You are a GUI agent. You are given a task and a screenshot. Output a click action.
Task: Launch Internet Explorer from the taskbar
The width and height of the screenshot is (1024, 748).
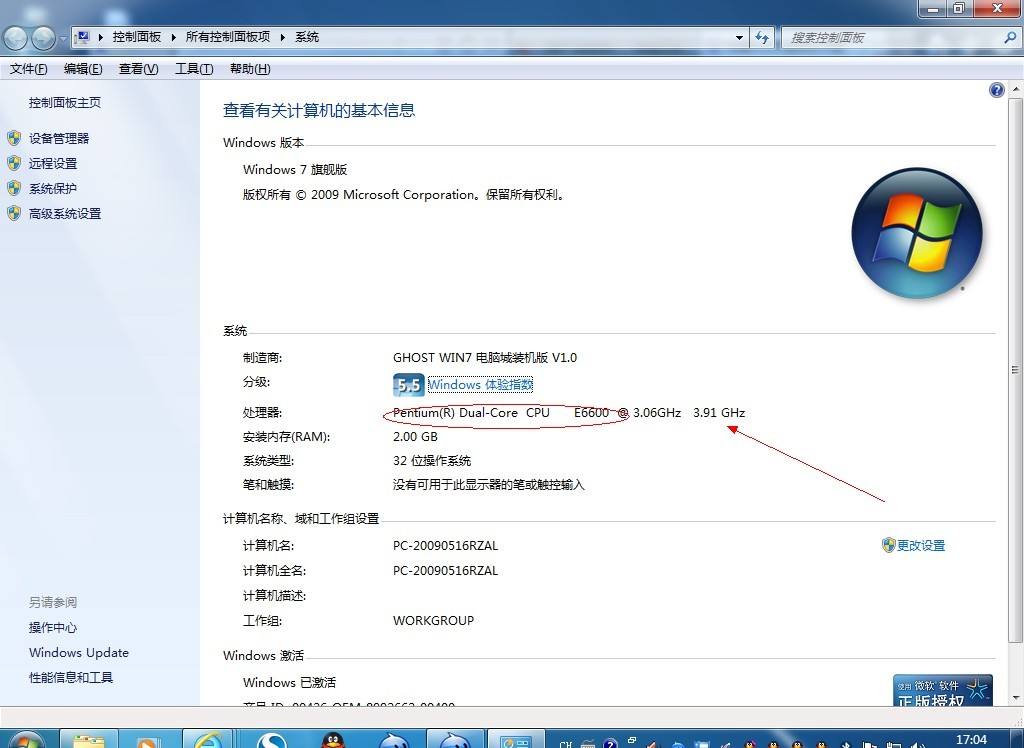tap(209, 741)
